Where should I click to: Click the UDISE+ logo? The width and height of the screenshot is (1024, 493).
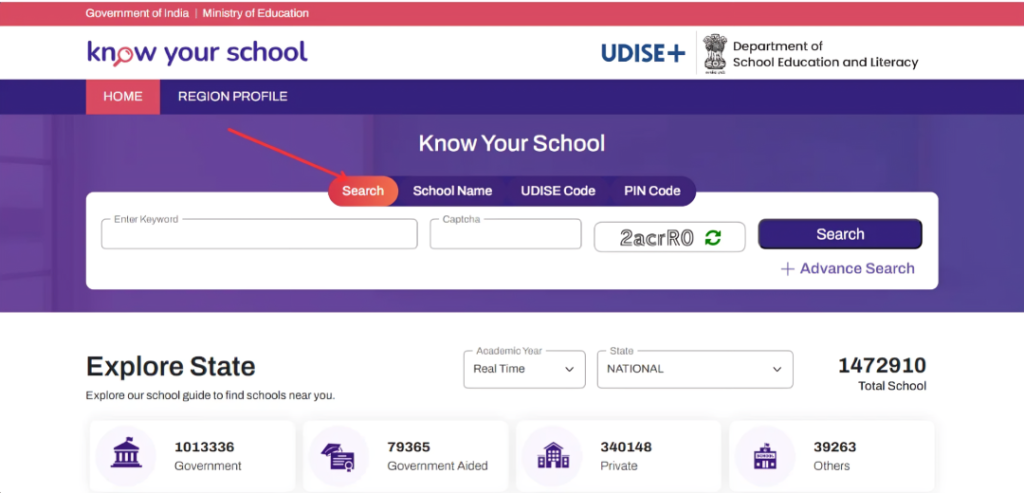[x=643, y=54]
